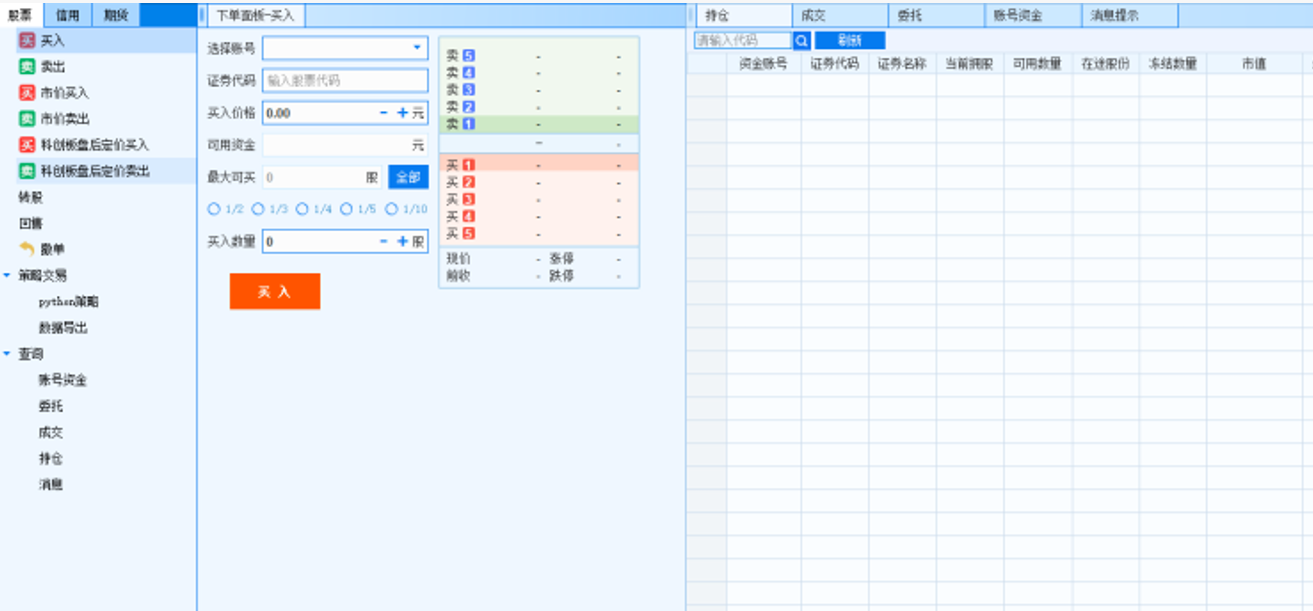Switch to the 信用 tab
1313x611 pixels.
click(68, 15)
